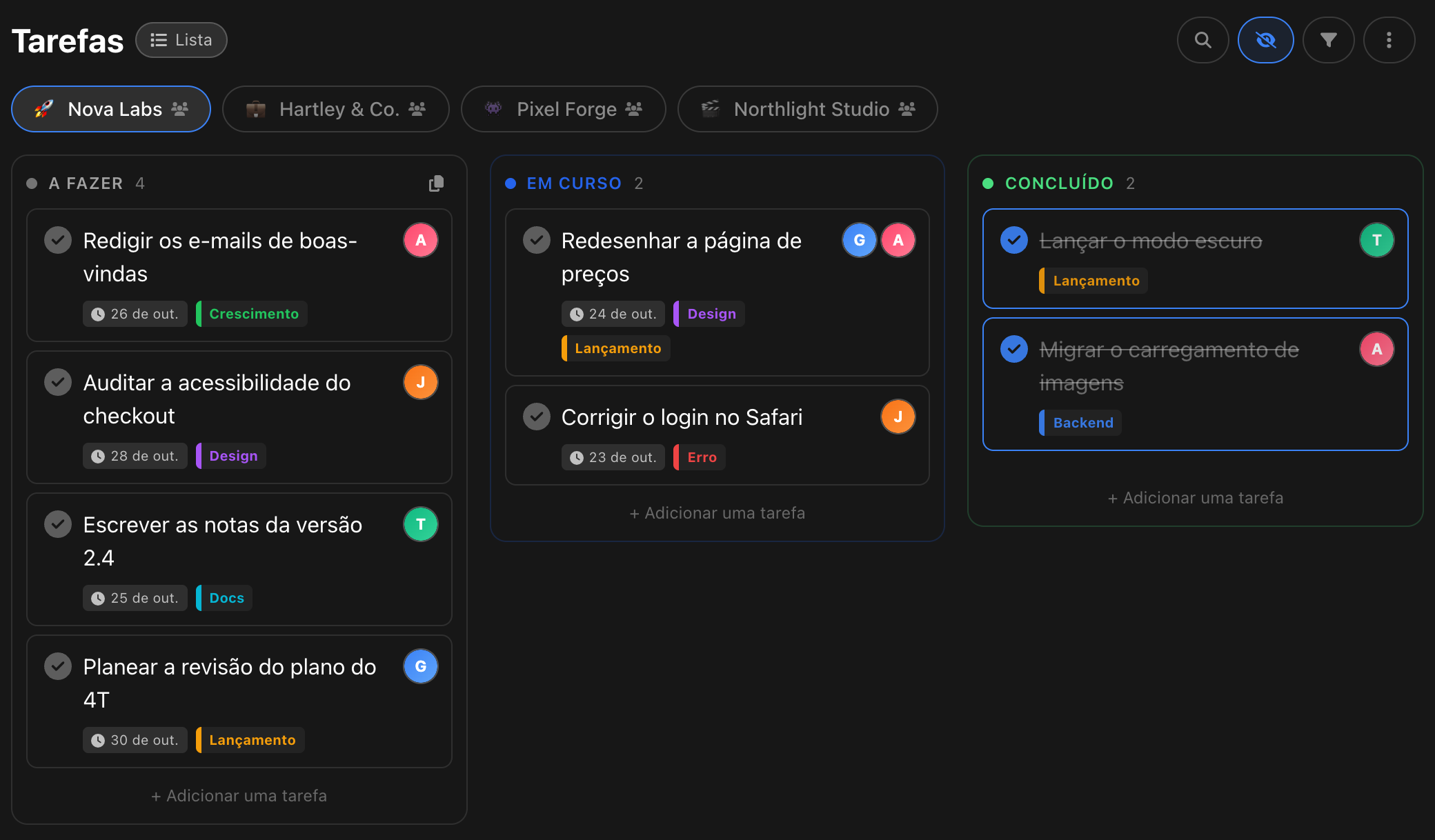Mark 'Corrigir o login no Safari' complete
This screenshot has width=1435, height=840.
536,417
